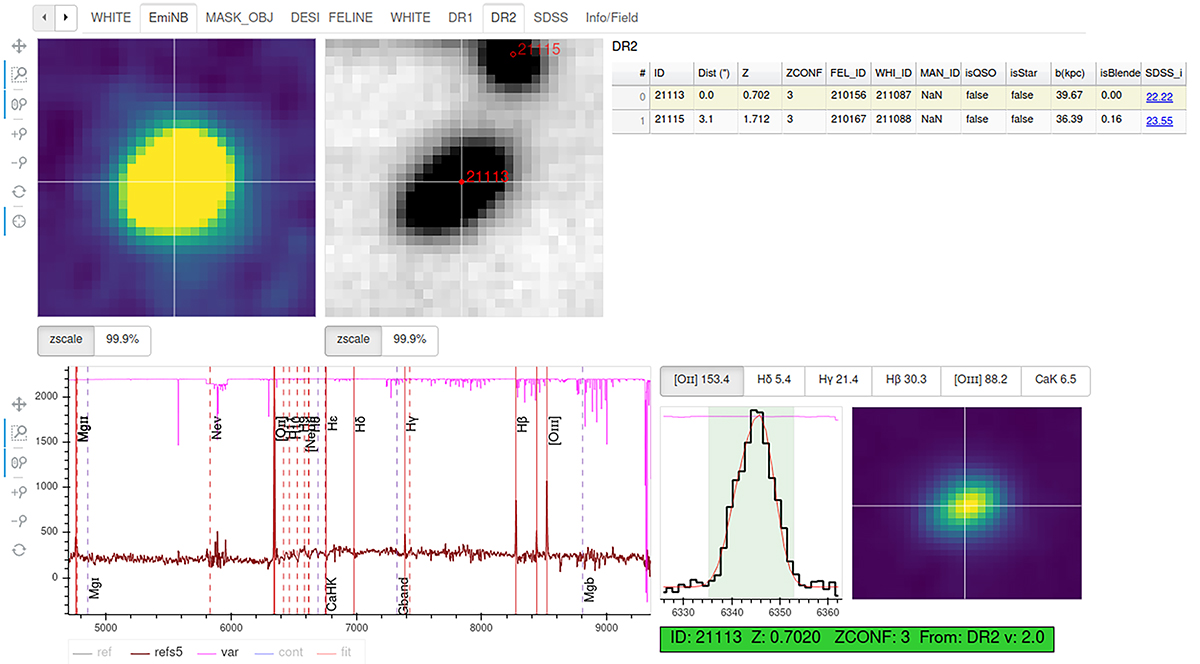The height and width of the screenshot is (664, 1200).
Task: Go to next source with right arrow
Action: click(67, 17)
